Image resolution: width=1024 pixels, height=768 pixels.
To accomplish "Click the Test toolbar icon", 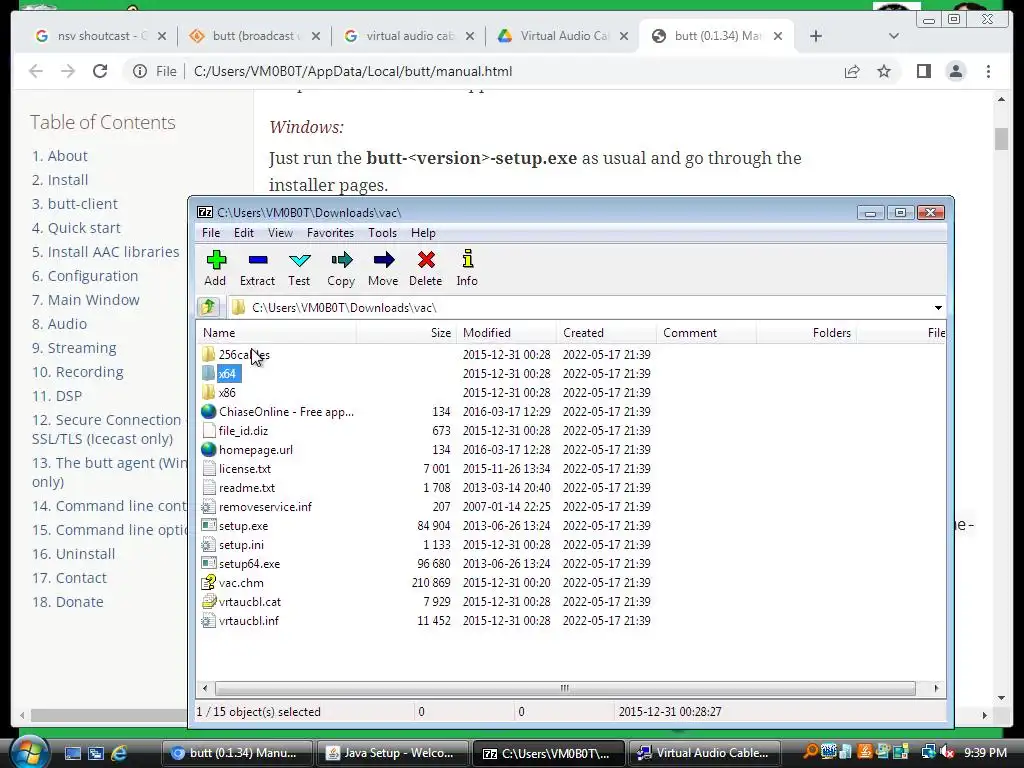I will (299, 268).
